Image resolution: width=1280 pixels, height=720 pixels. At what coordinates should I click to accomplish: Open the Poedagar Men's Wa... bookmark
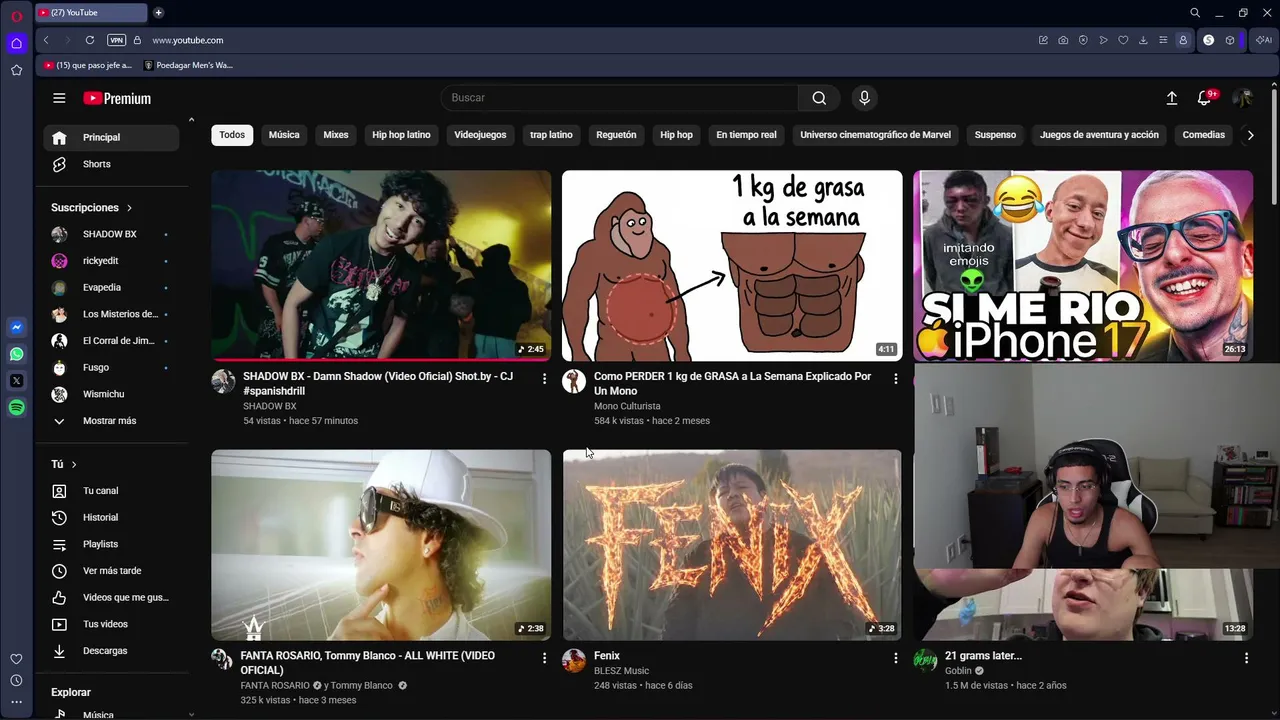(x=189, y=65)
